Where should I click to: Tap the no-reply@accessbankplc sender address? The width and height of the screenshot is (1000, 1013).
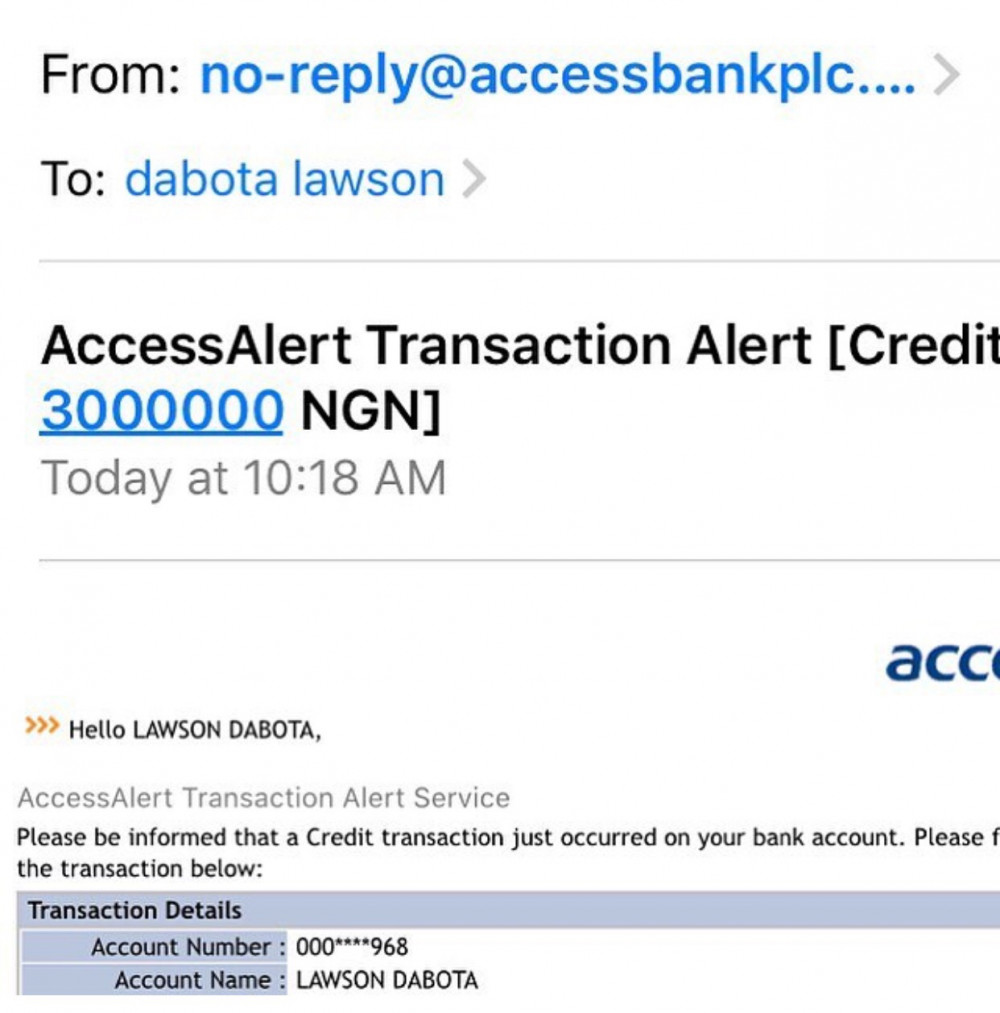[x=557, y=76]
